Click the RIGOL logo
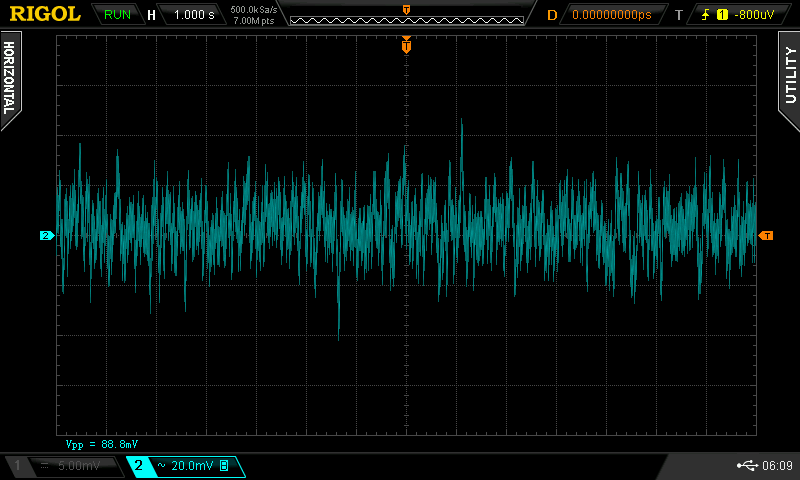Viewport: 800px width, 480px height. tap(45, 14)
